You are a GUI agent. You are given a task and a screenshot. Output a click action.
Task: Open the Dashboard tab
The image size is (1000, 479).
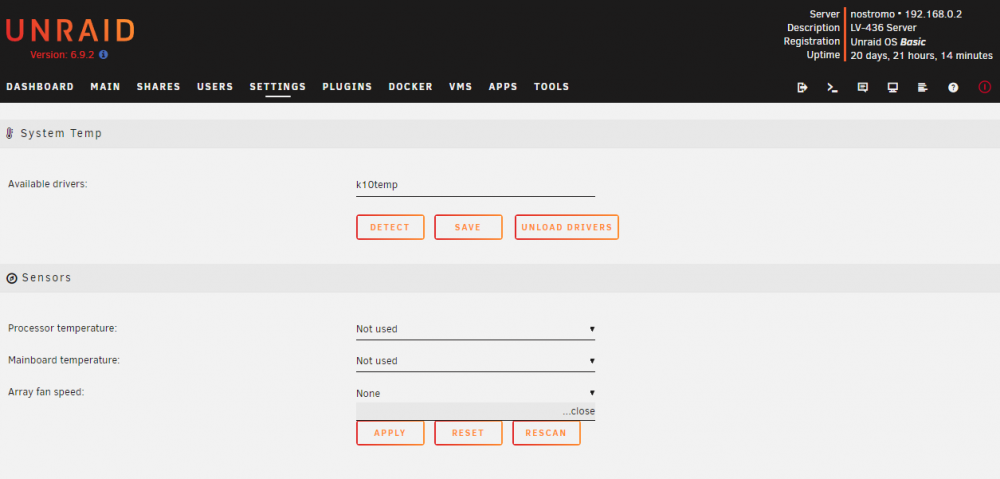pyautogui.click(x=40, y=87)
